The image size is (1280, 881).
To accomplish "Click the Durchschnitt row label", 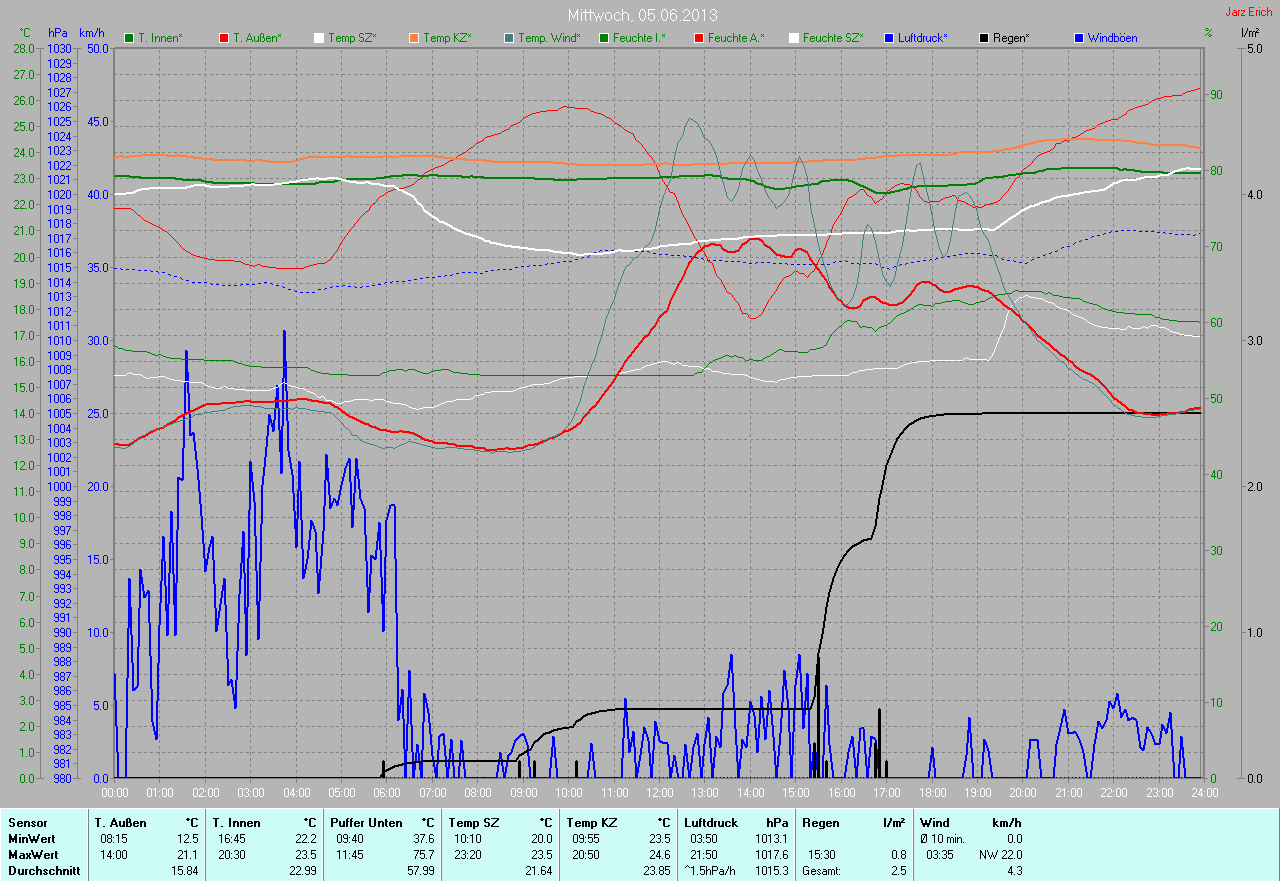I will (42, 871).
